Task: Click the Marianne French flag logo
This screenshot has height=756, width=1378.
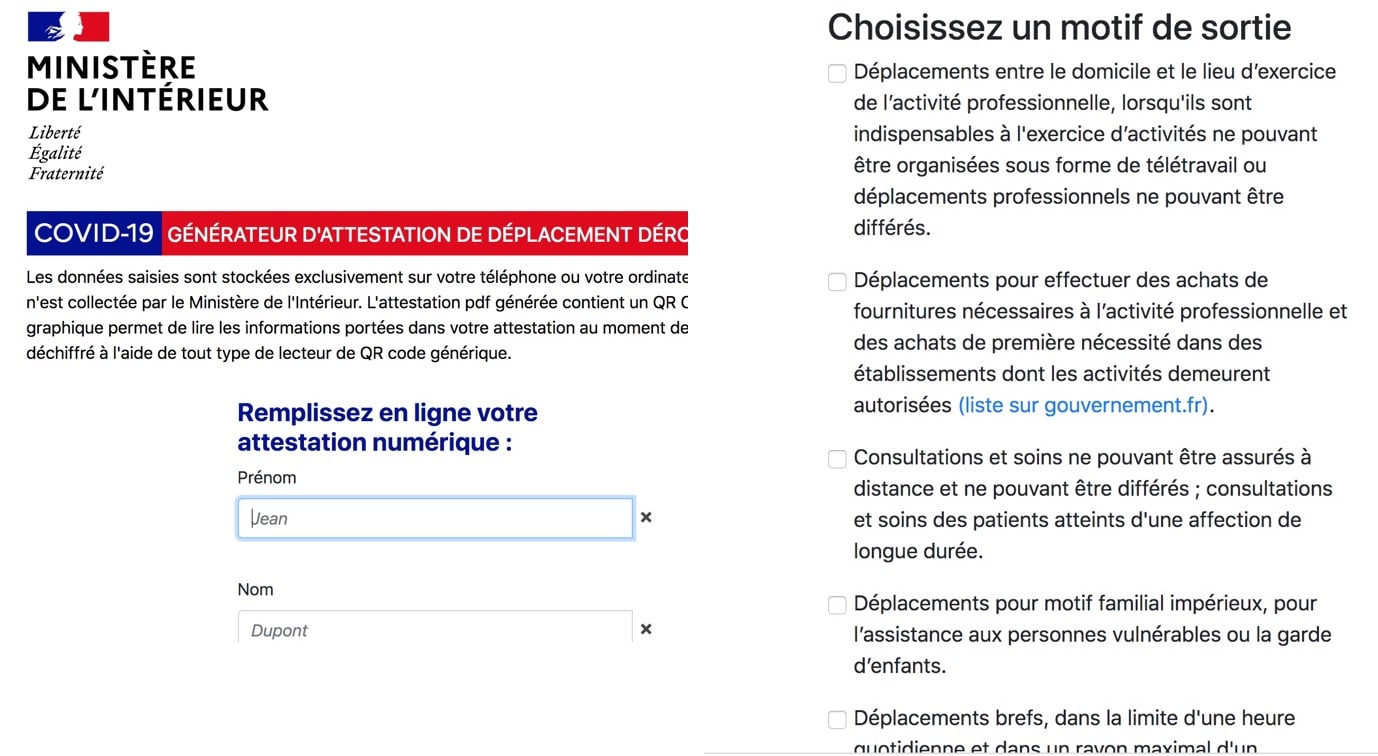Action: tap(68, 27)
